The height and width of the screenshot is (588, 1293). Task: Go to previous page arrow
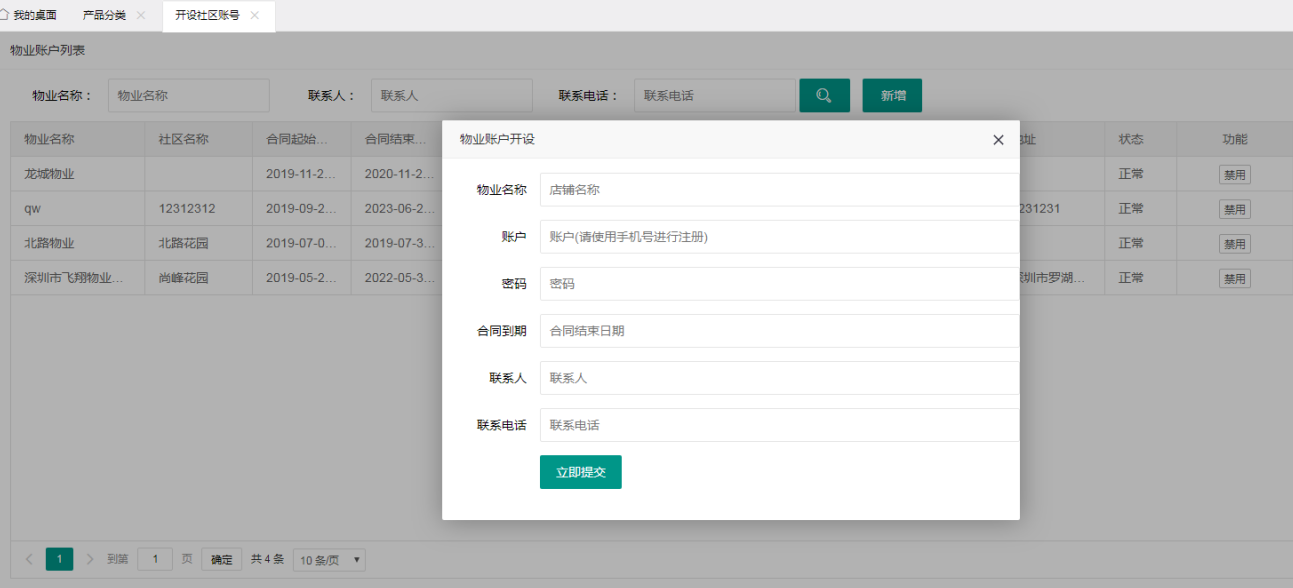coord(29,559)
